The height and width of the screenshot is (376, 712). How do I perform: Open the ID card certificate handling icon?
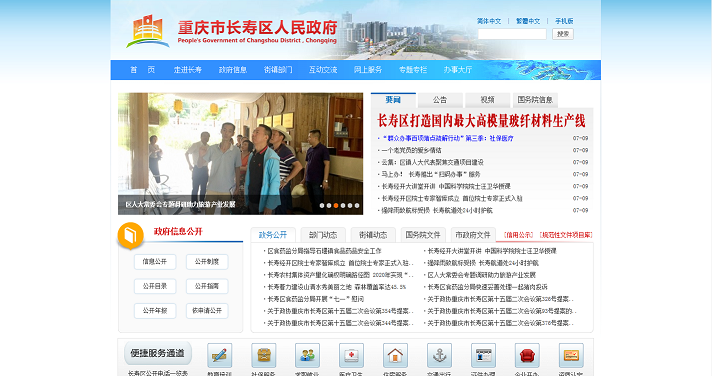point(483,355)
